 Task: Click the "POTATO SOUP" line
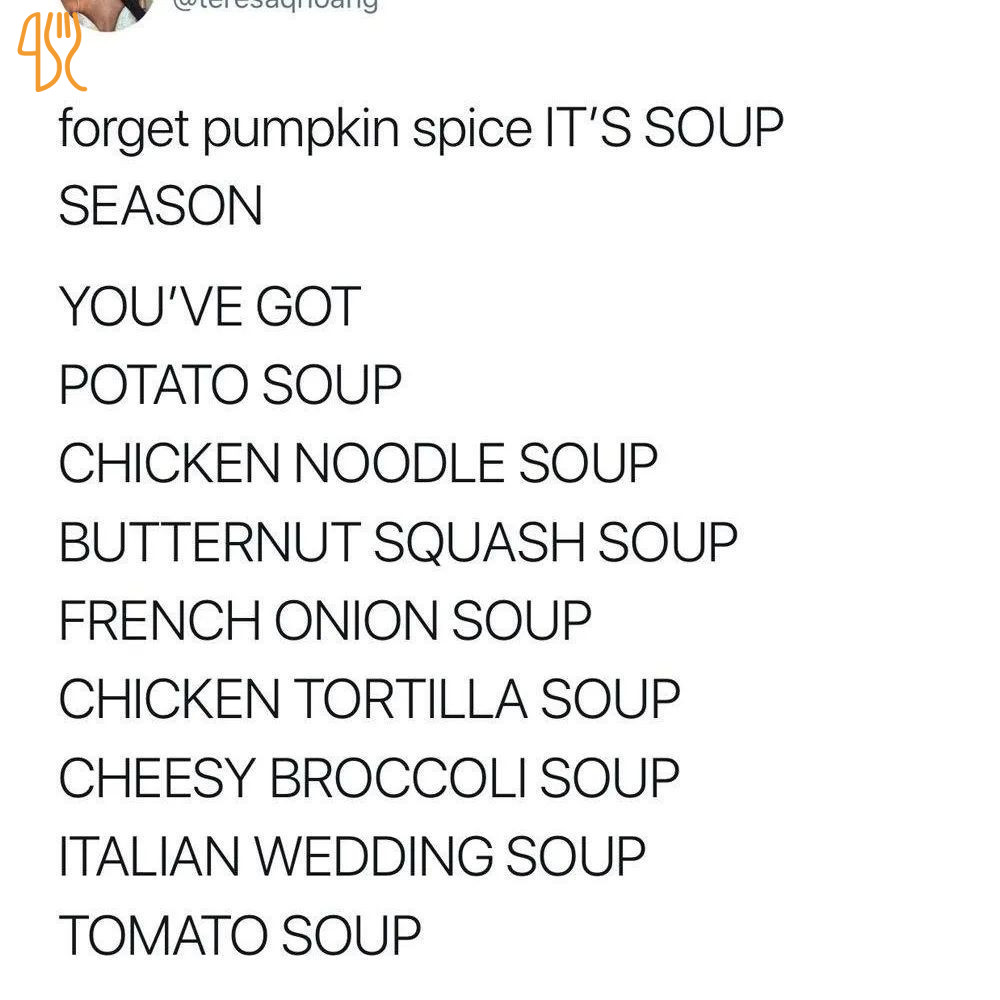click(x=230, y=385)
